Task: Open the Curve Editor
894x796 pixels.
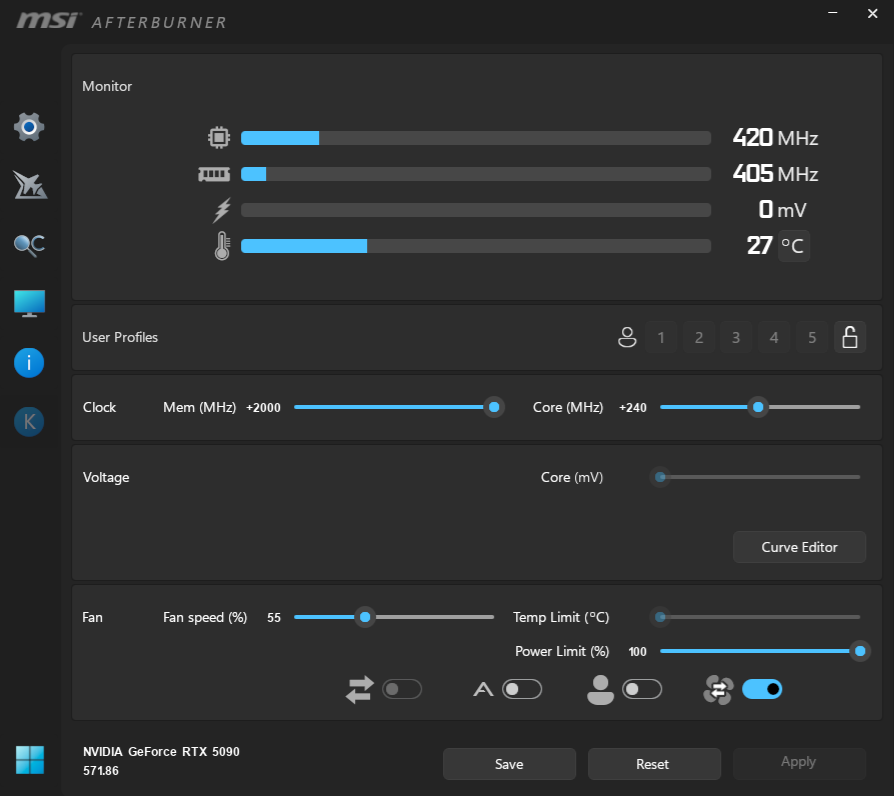Action: [799, 547]
